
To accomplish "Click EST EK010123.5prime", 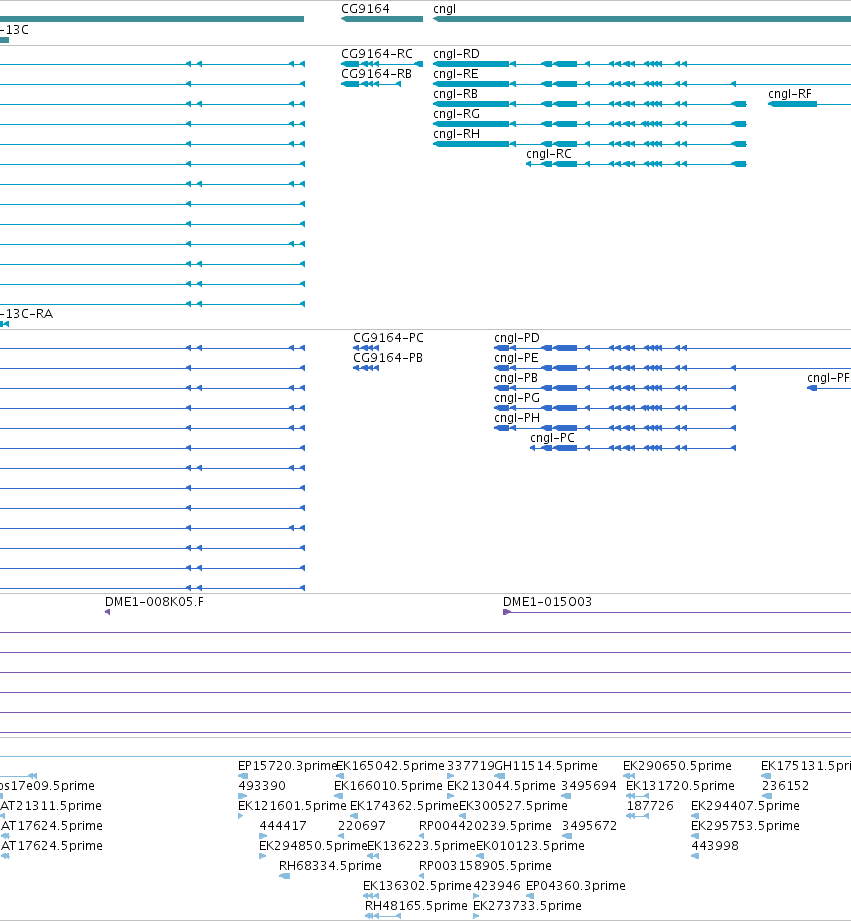I will tap(530, 845).
